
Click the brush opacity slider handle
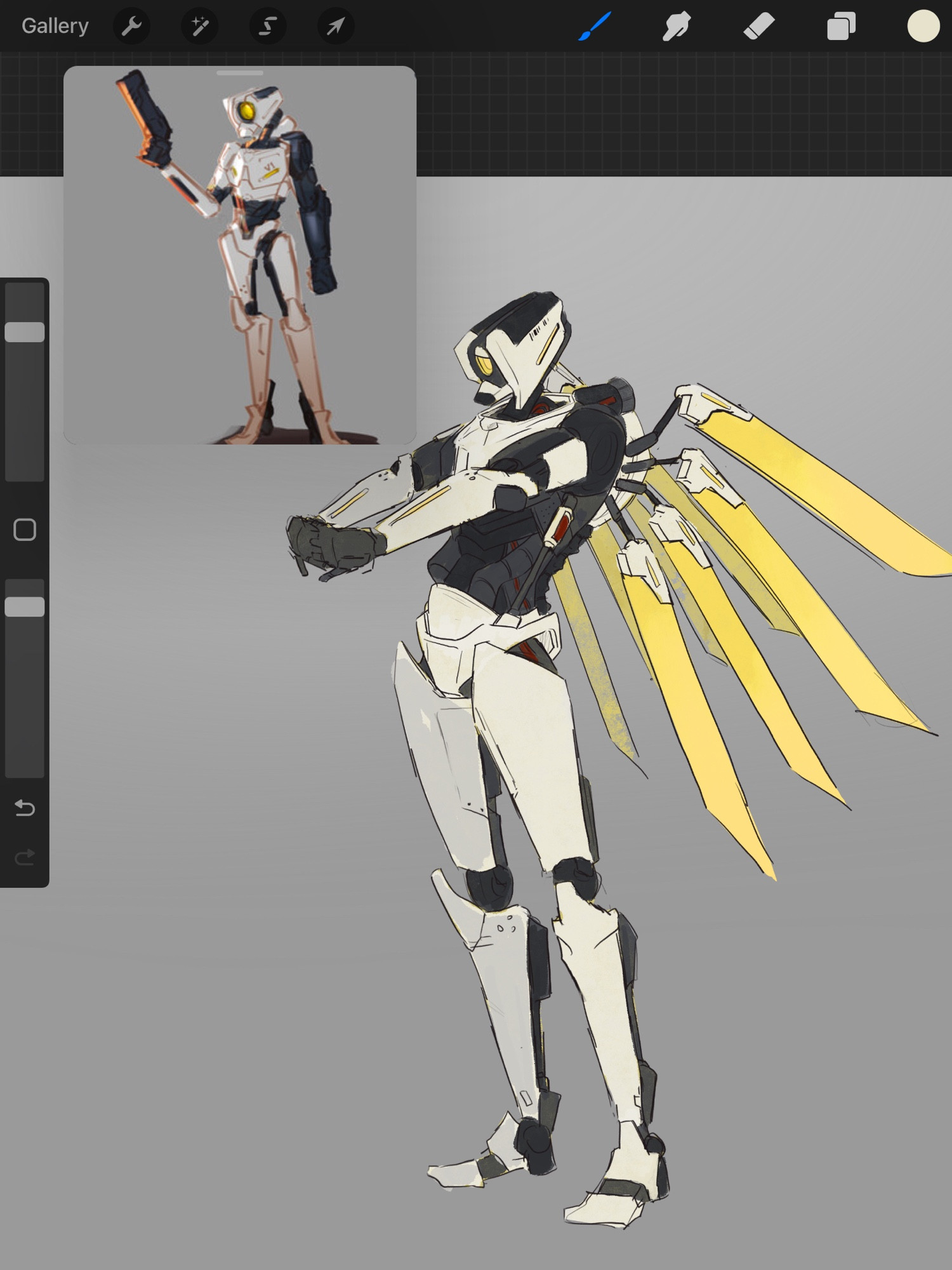coord(25,606)
